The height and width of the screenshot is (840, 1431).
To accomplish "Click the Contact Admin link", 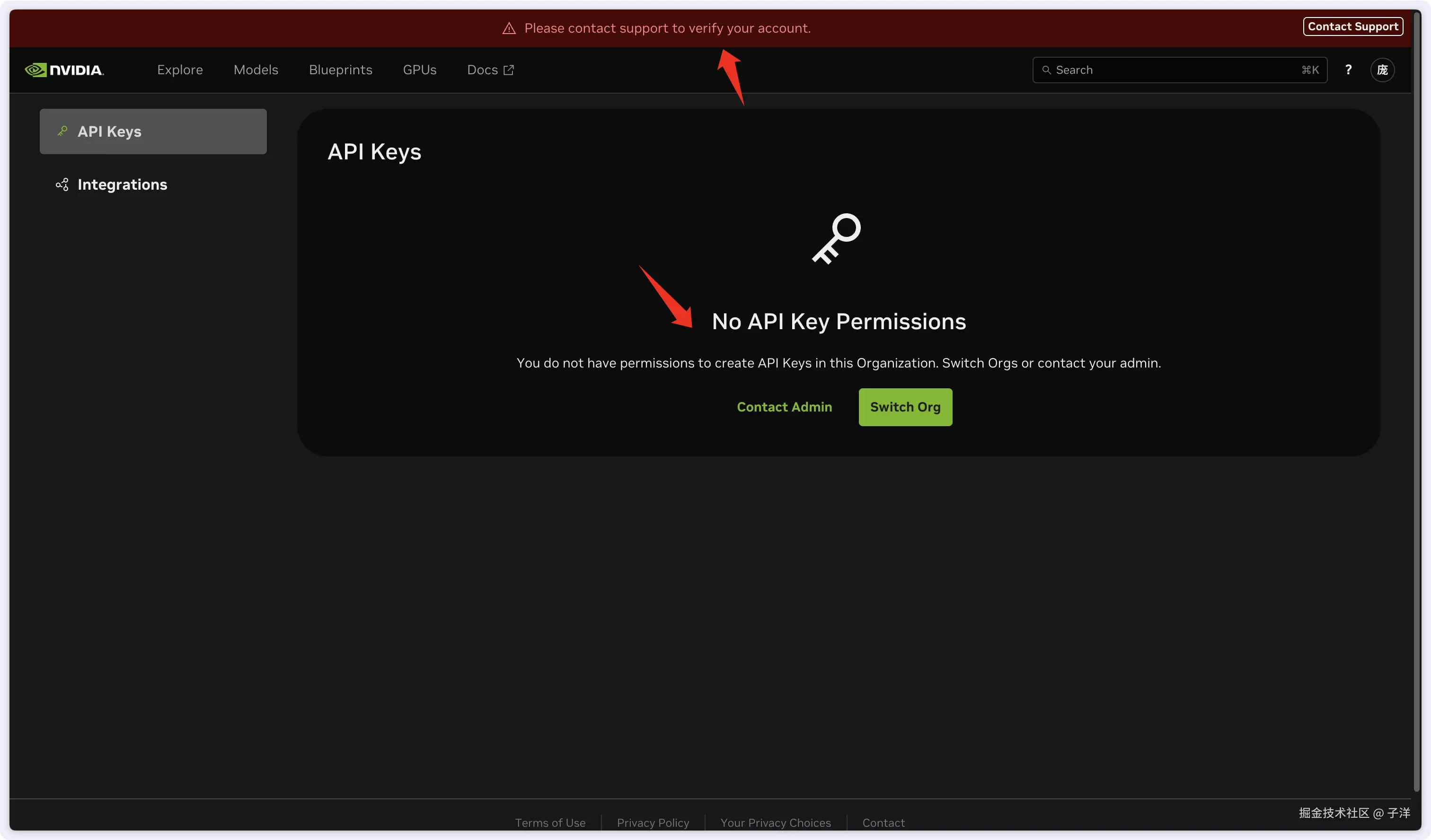I will 784,407.
